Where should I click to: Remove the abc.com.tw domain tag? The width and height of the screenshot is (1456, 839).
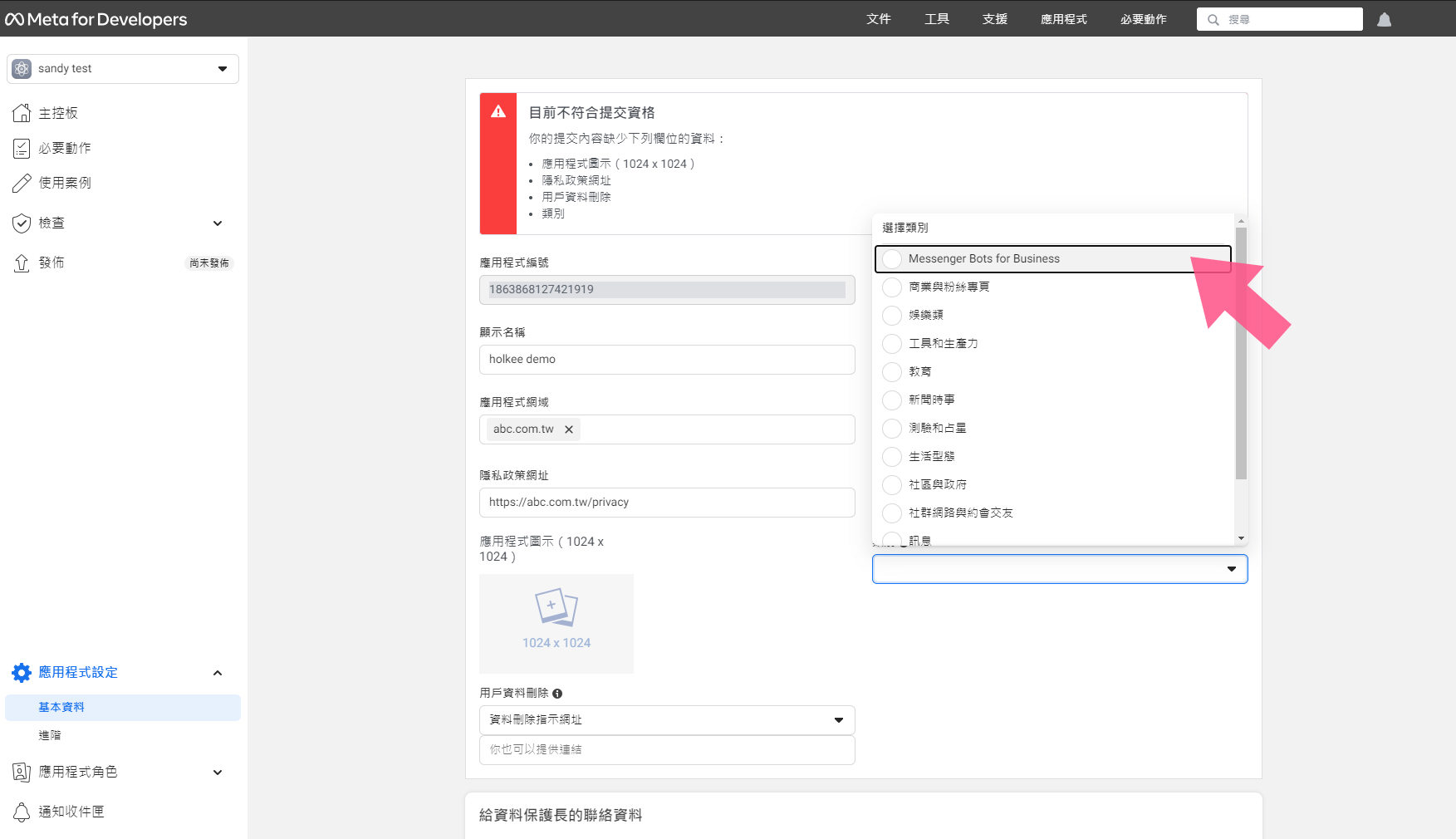coord(569,429)
